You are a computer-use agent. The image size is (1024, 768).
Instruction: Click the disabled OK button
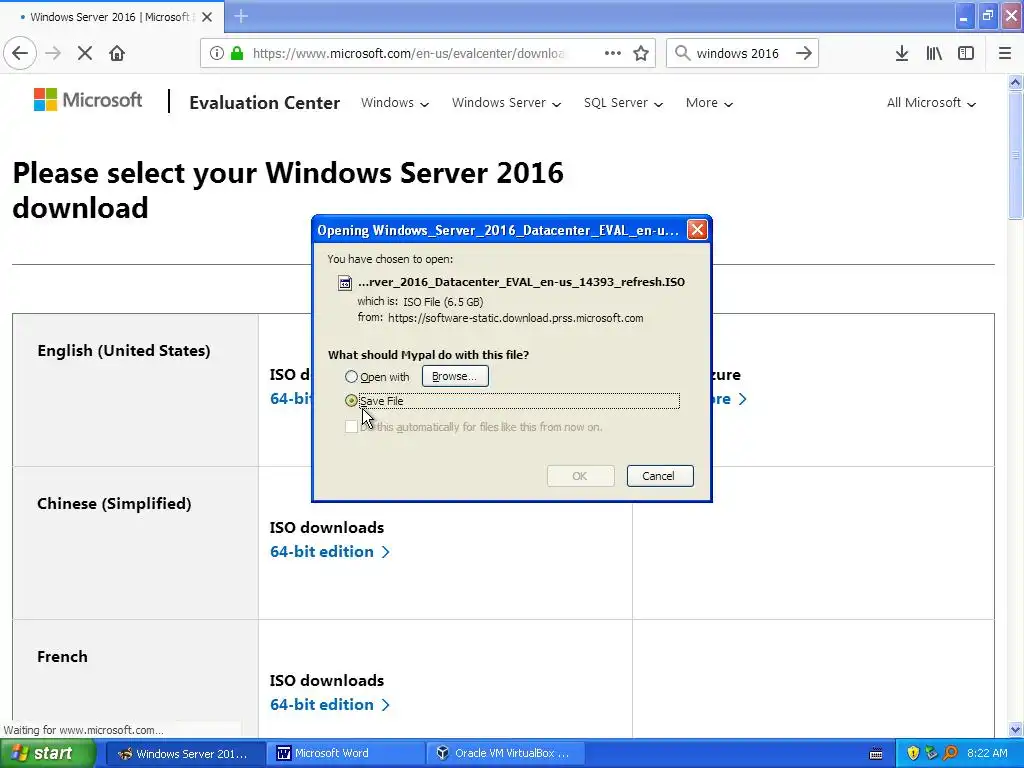click(x=580, y=476)
